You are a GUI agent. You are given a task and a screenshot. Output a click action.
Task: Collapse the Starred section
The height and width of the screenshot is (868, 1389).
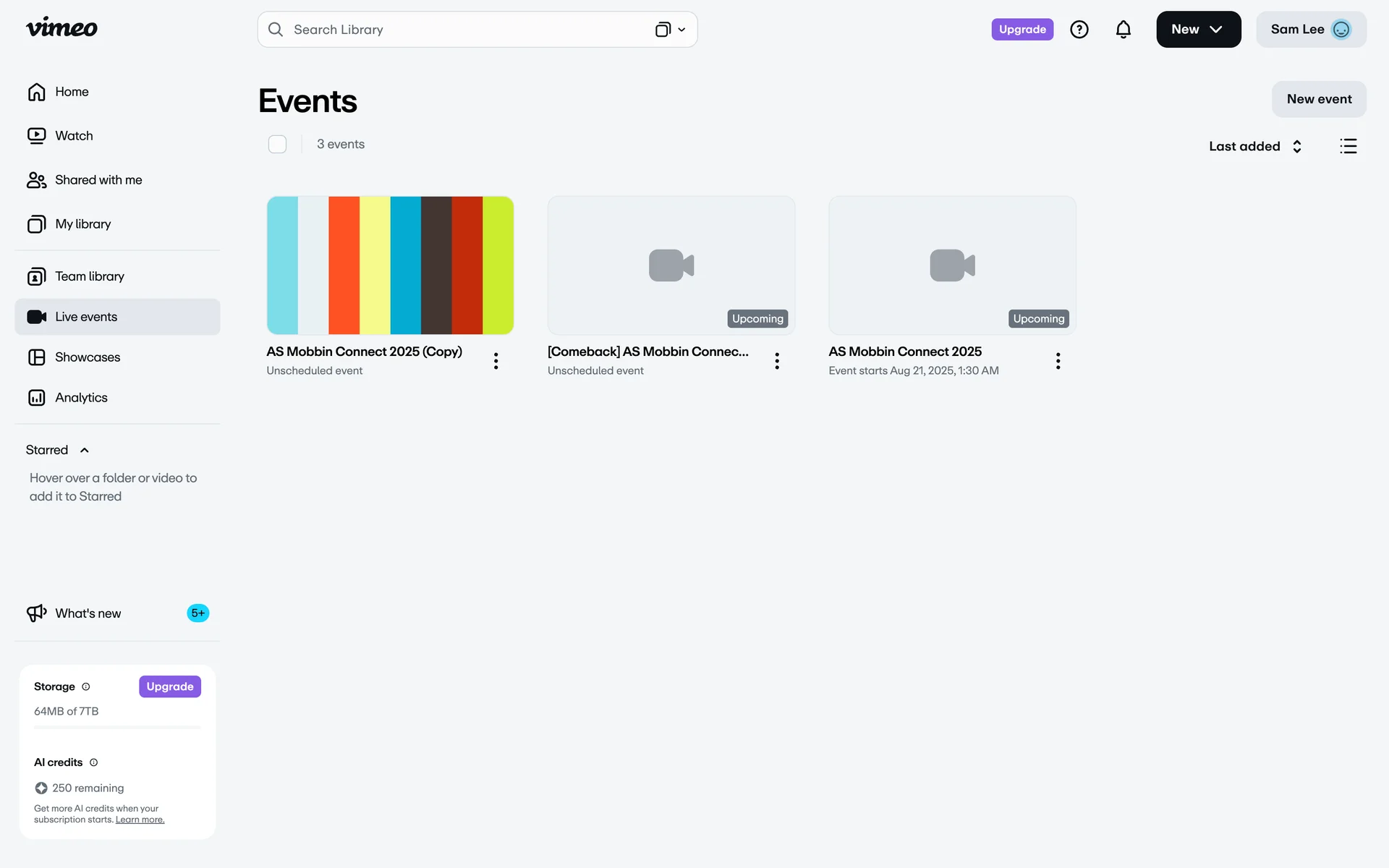click(84, 450)
